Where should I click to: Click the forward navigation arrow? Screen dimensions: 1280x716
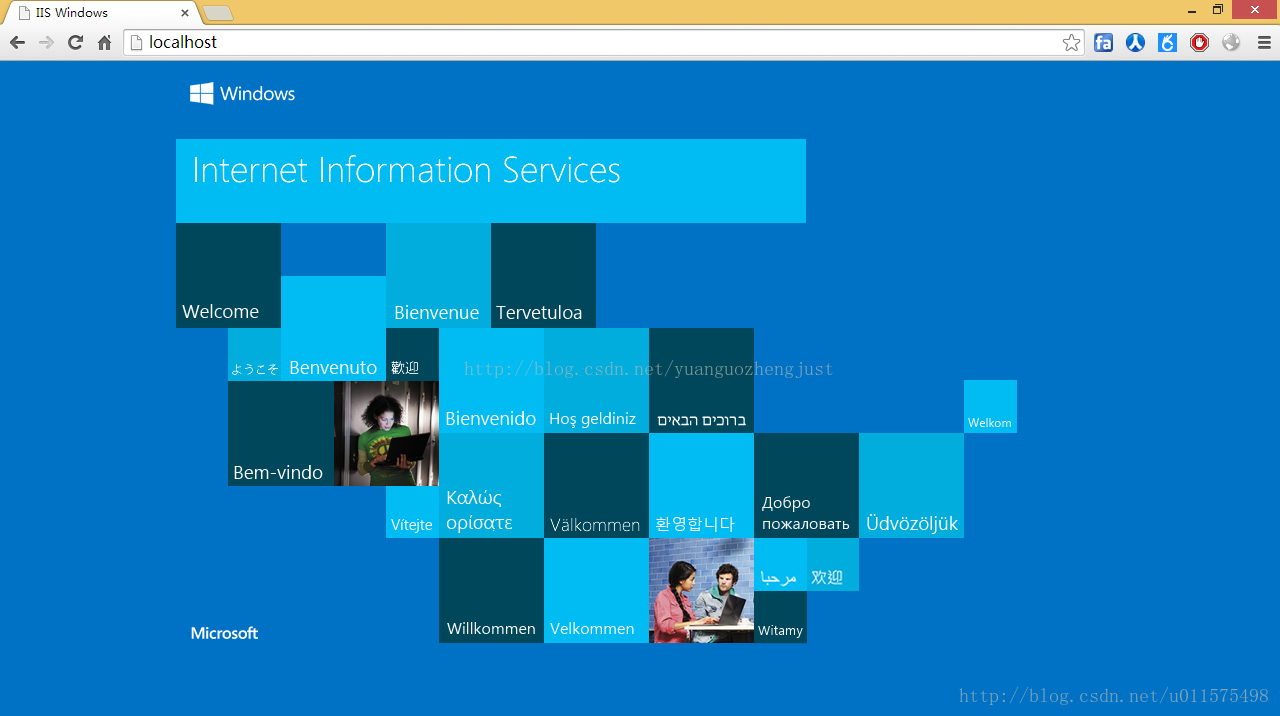click(x=46, y=42)
